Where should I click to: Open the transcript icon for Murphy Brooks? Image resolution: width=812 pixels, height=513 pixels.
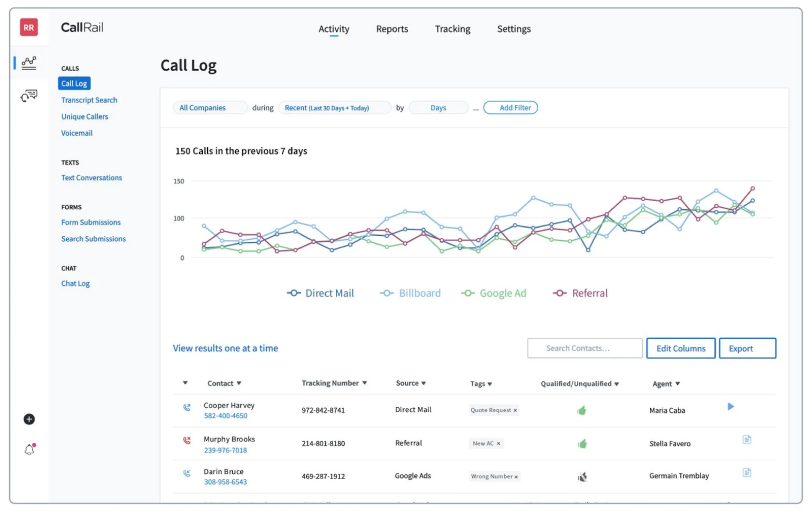click(746, 439)
